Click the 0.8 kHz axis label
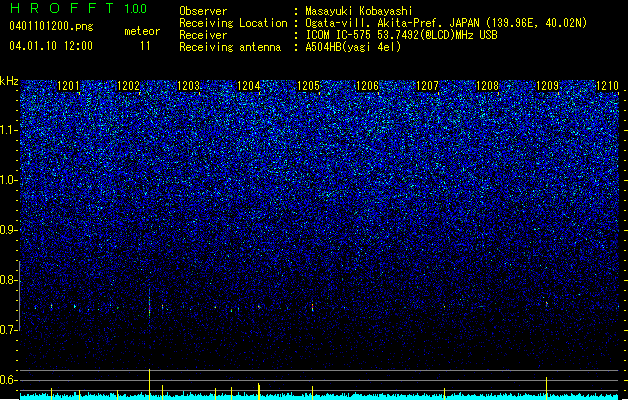The width and height of the screenshot is (629, 400). coord(8,280)
